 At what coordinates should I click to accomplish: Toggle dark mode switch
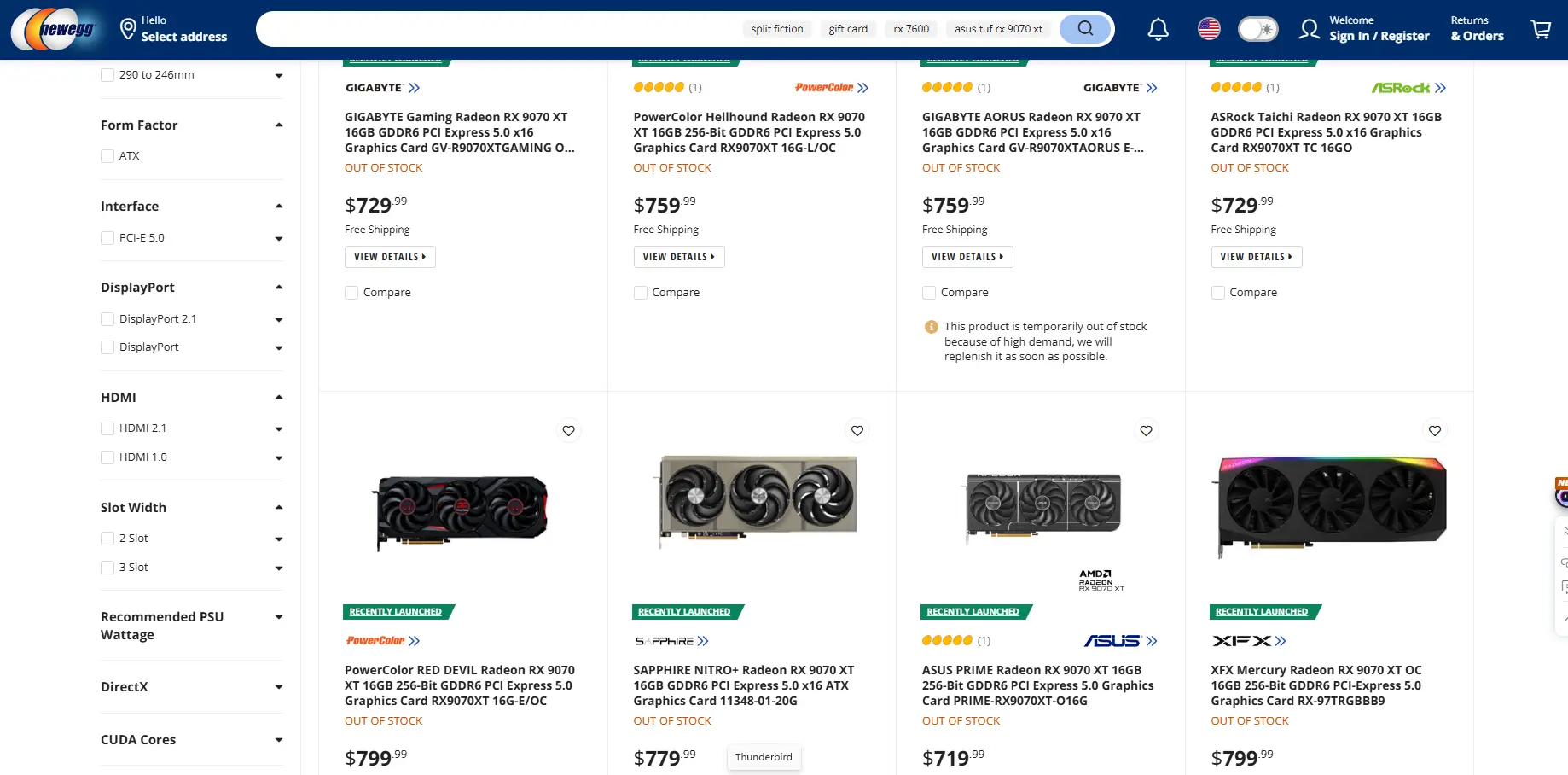1258,29
